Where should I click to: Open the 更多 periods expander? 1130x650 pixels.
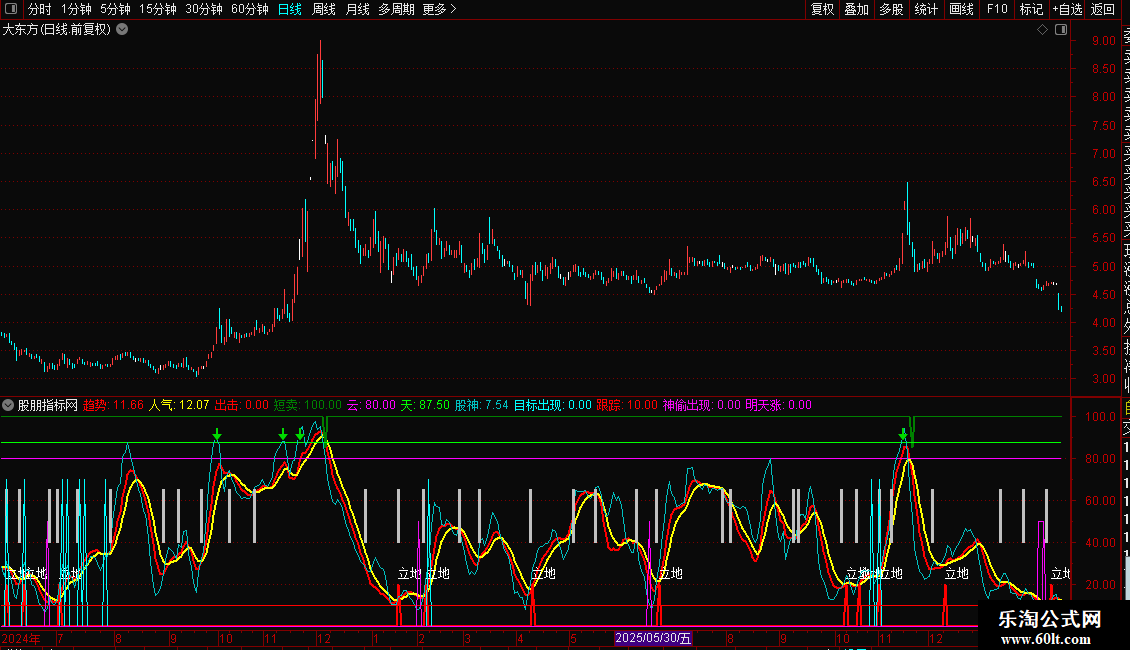[439, 9]
